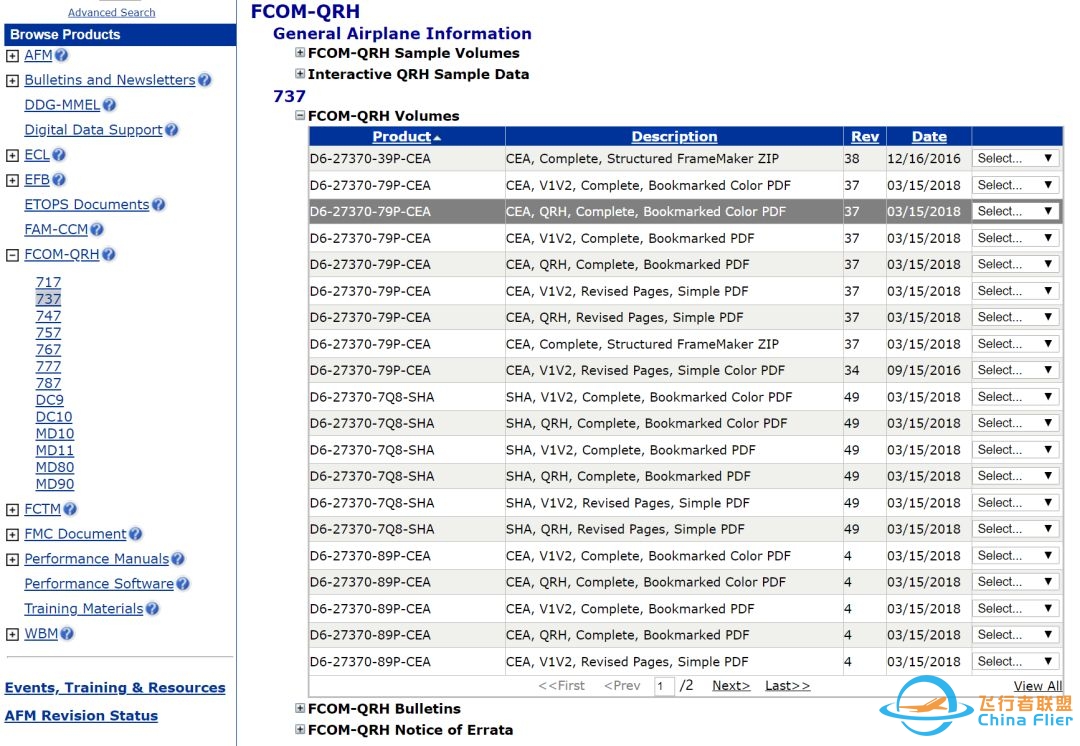
Task: Expand FCOM-QRH Notice of Errata section
Action: (300, 729)
